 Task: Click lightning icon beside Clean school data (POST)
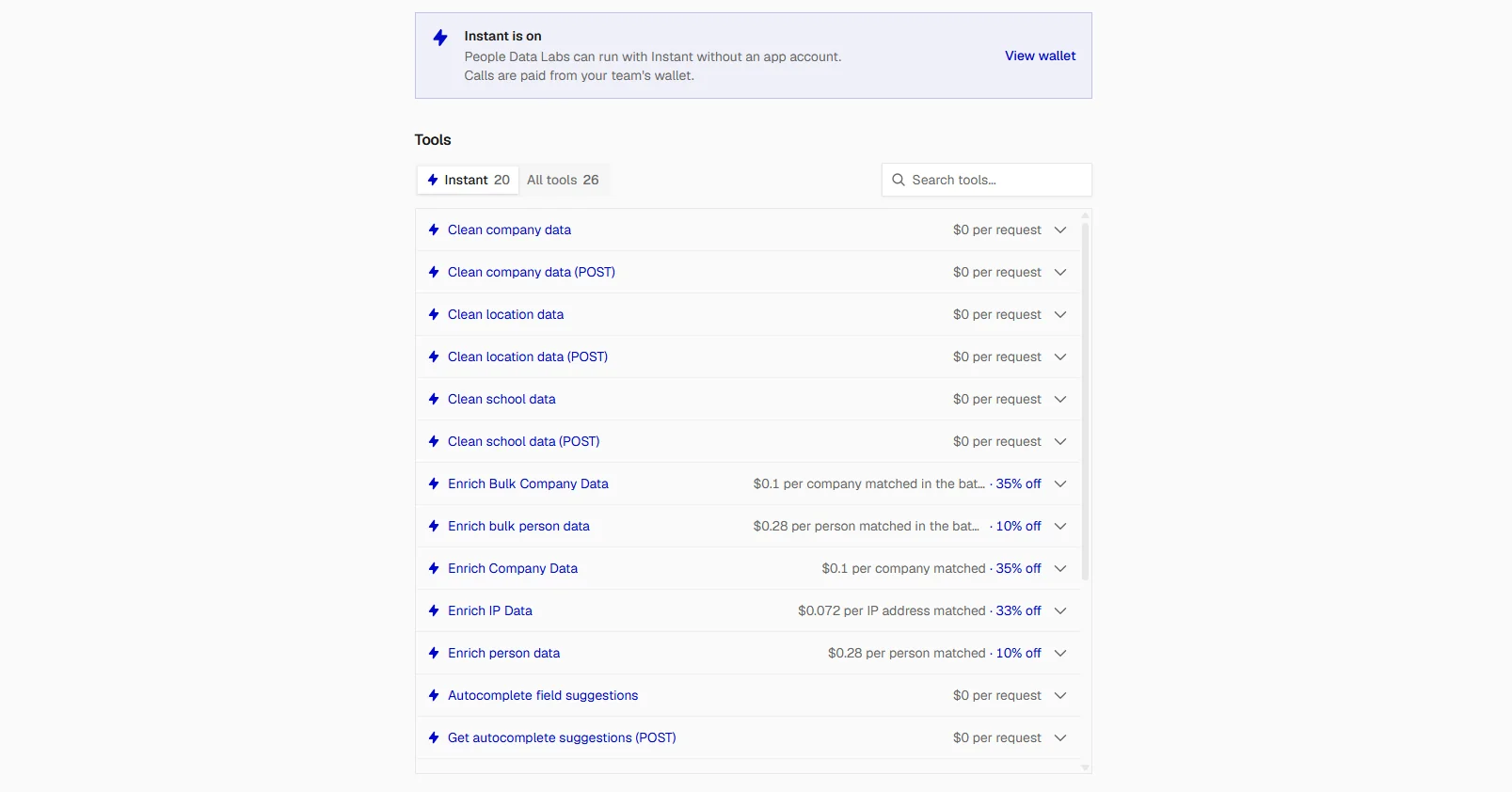click(x=434, y=441)
